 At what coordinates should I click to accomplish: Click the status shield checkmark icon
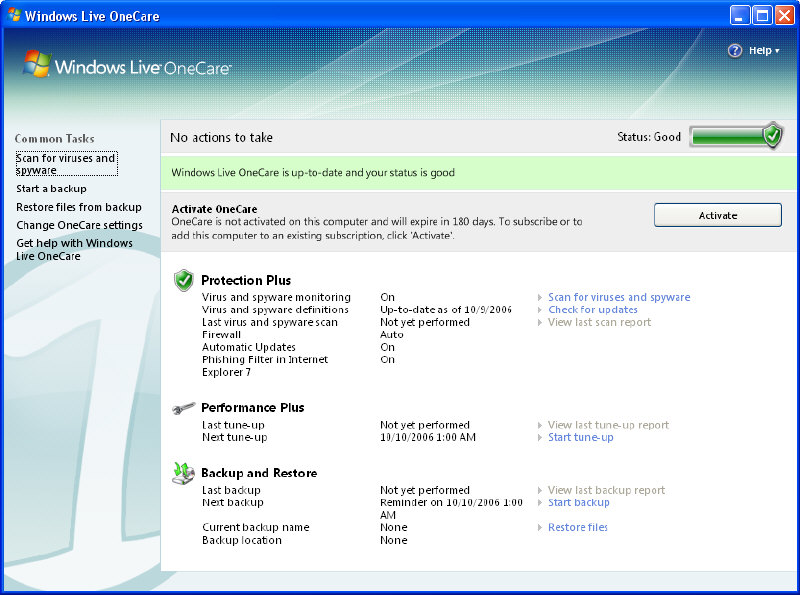(x=772, y=135)
